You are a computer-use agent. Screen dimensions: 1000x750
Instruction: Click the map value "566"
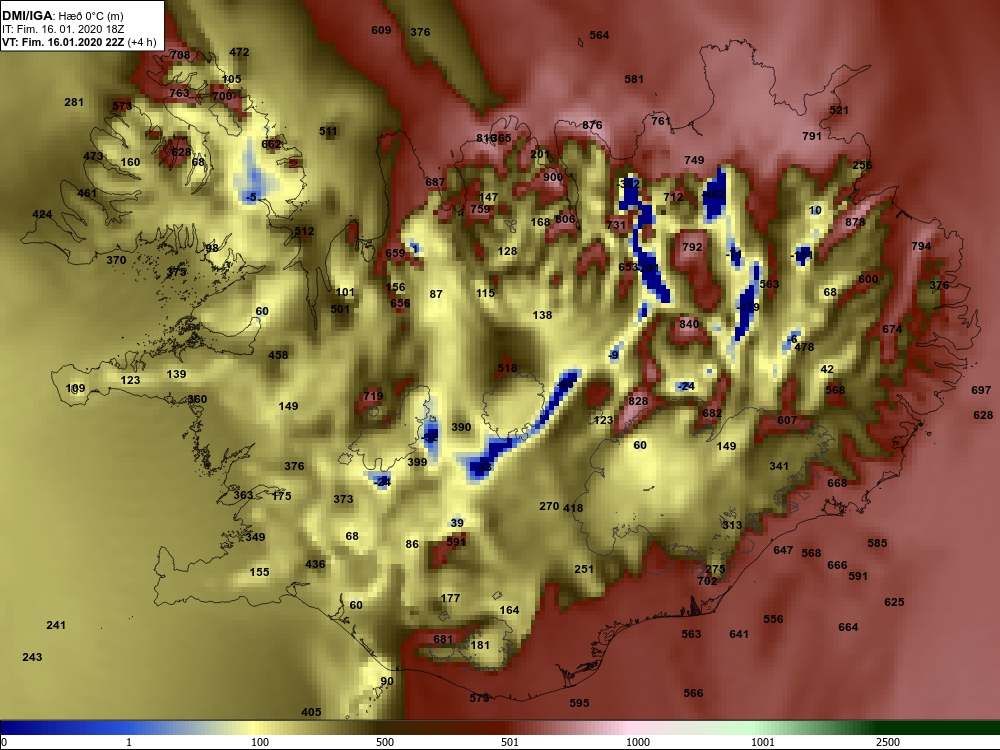pyautogui.click(x=693, y=693)
